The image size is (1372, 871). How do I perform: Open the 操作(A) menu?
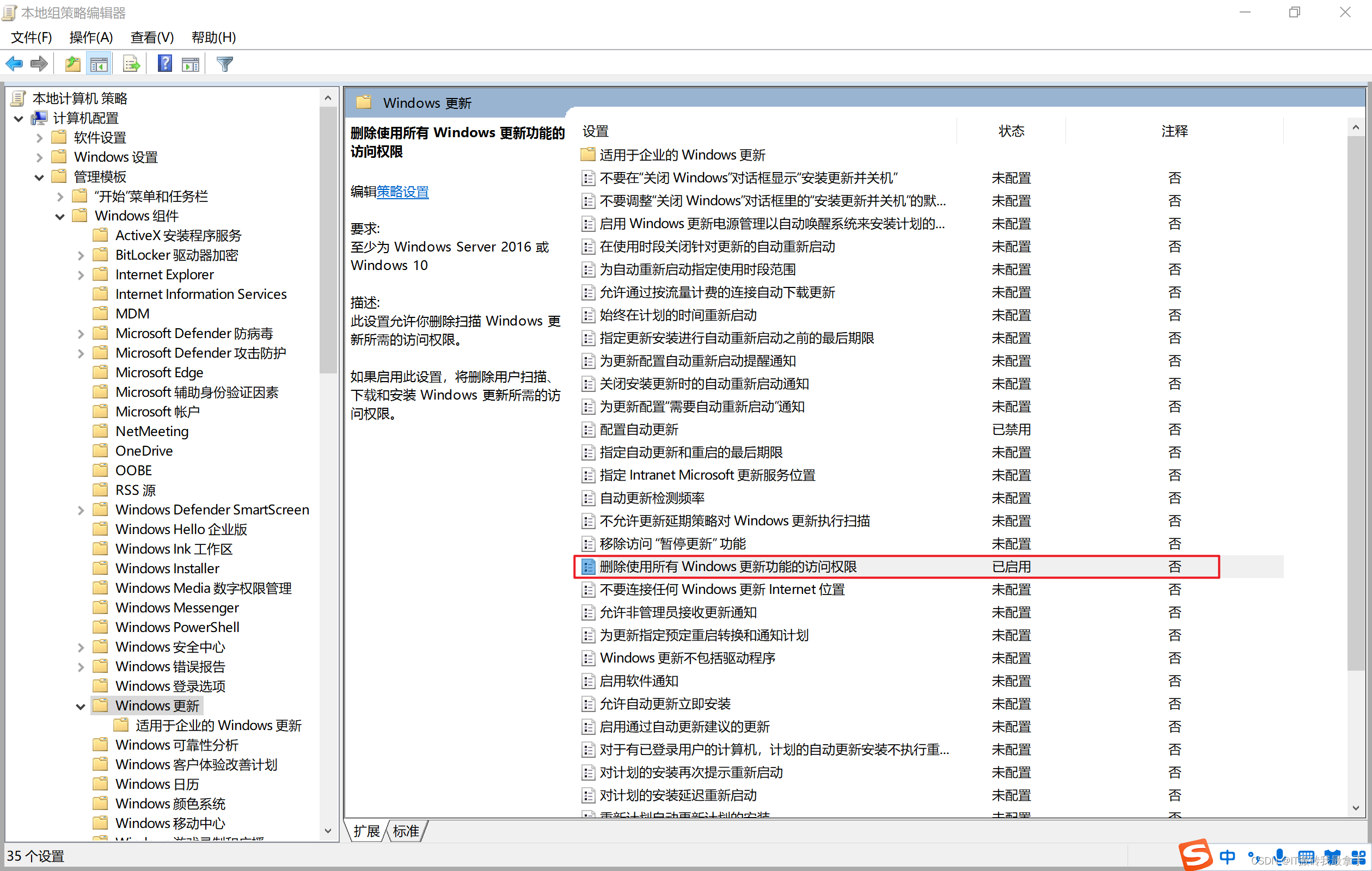pyautogui.click(x=91, y=38)
